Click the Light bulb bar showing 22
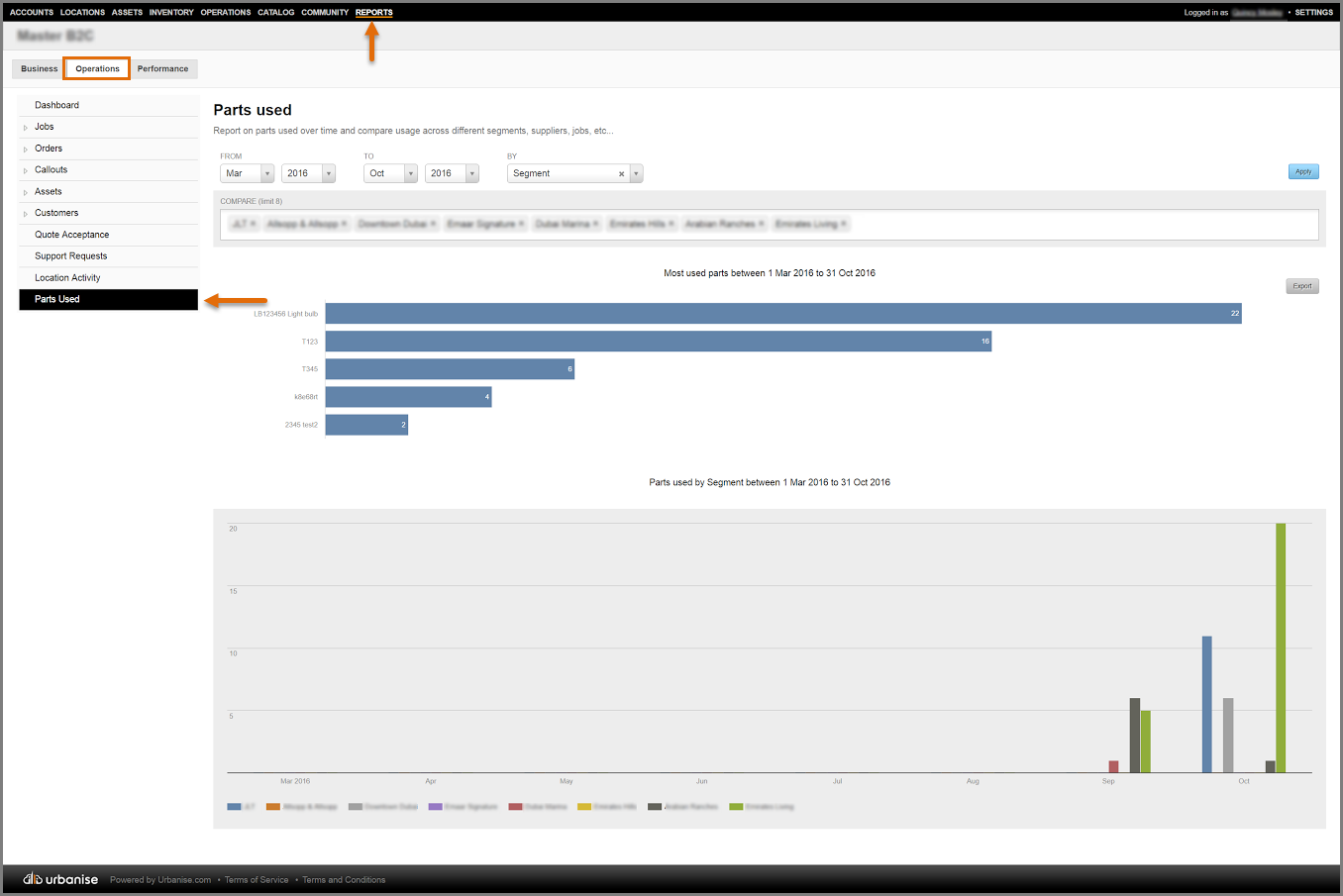This screenshot has width=1343, height=896. pos(782,314)
